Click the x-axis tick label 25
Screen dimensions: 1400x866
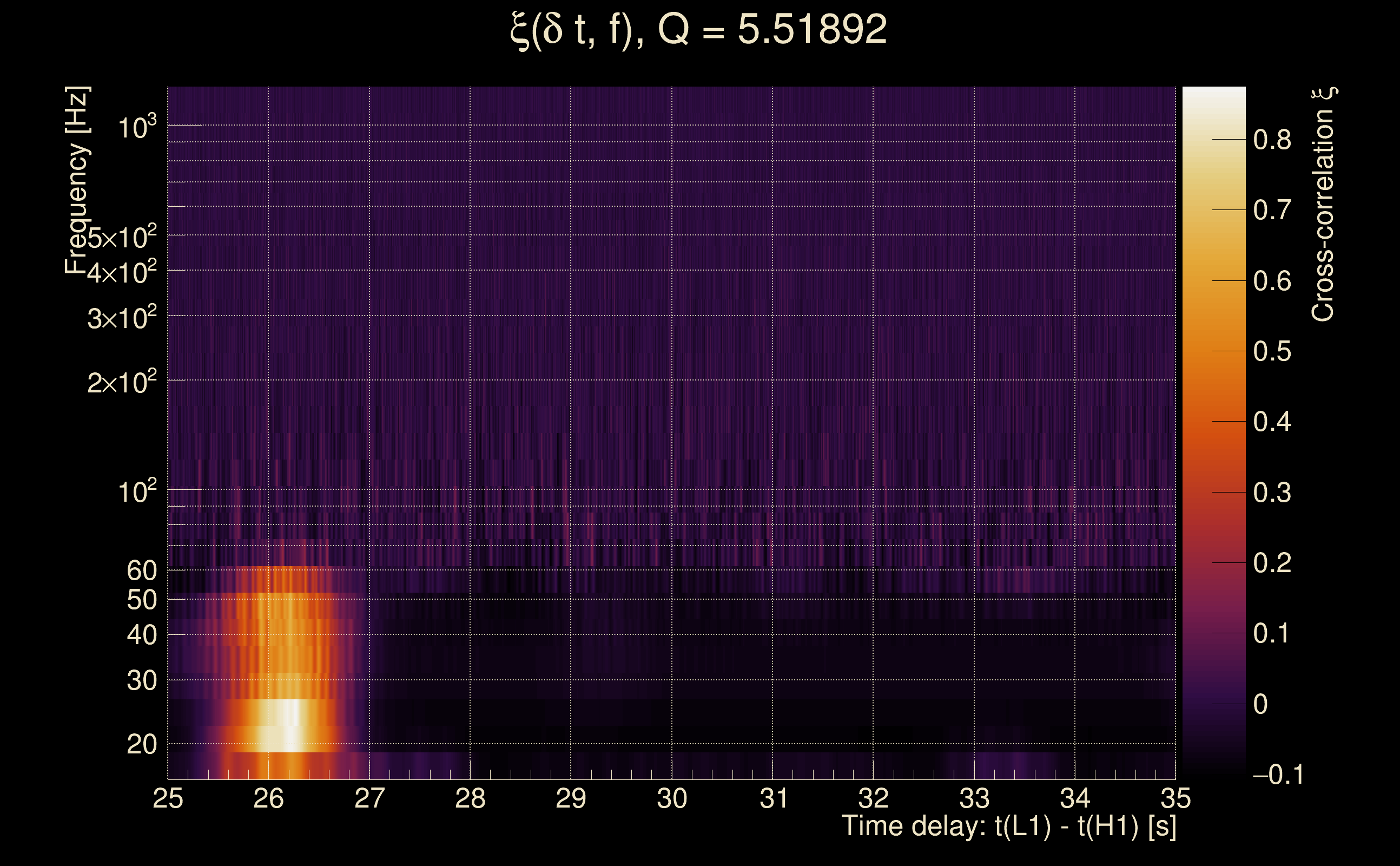[x=168, y=798]
